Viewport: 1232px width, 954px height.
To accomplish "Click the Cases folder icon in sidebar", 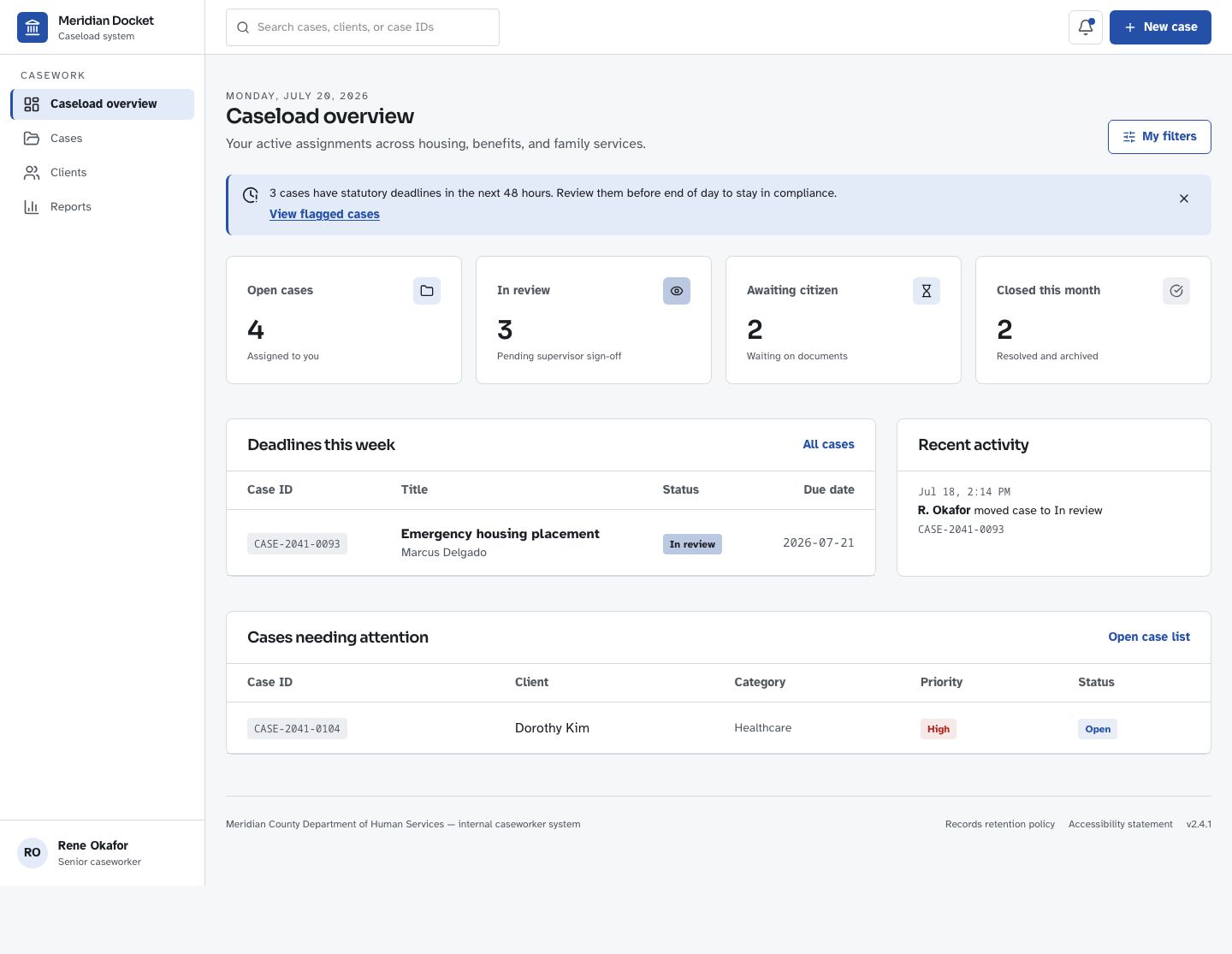I will (x=32, y=139).
